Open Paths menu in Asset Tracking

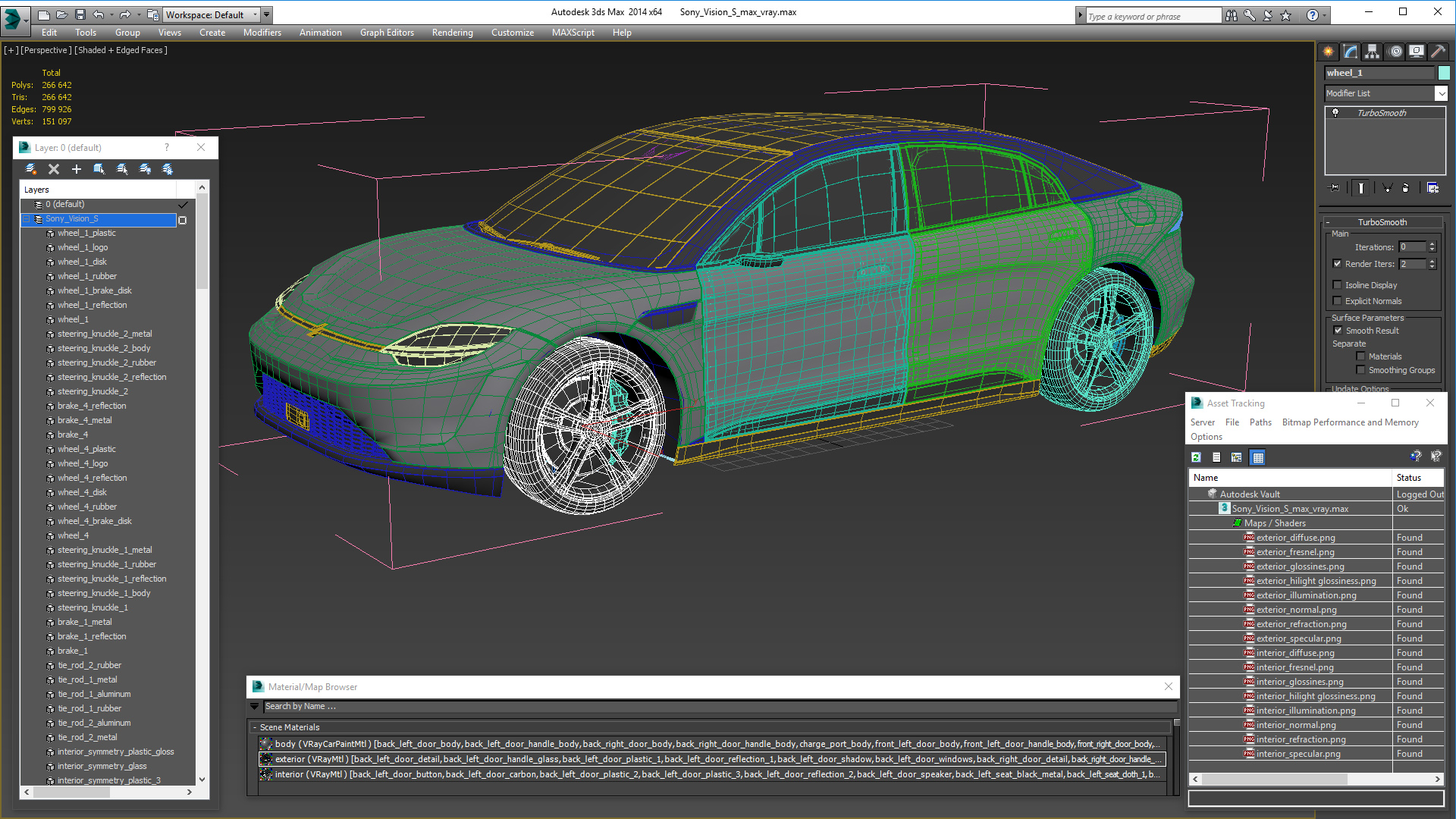(1260, 422)
